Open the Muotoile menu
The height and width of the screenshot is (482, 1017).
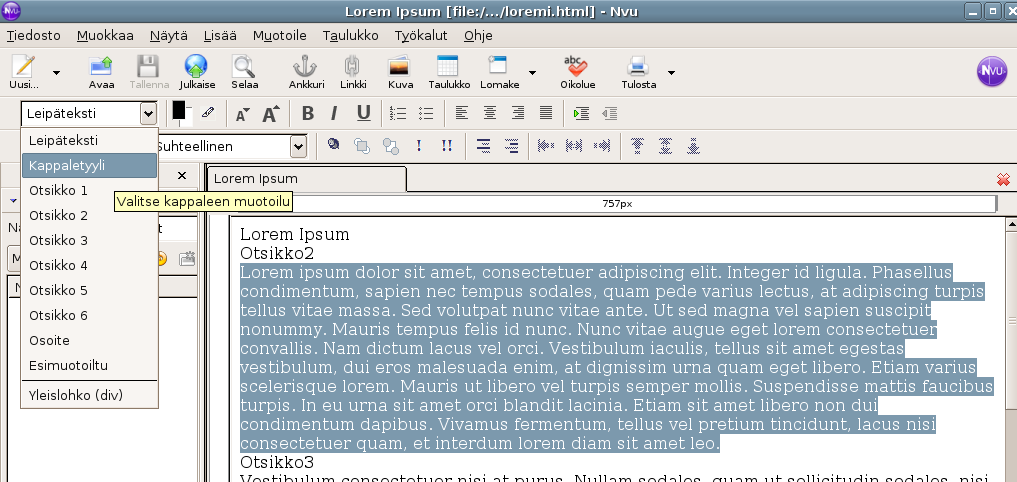(279, 35)
